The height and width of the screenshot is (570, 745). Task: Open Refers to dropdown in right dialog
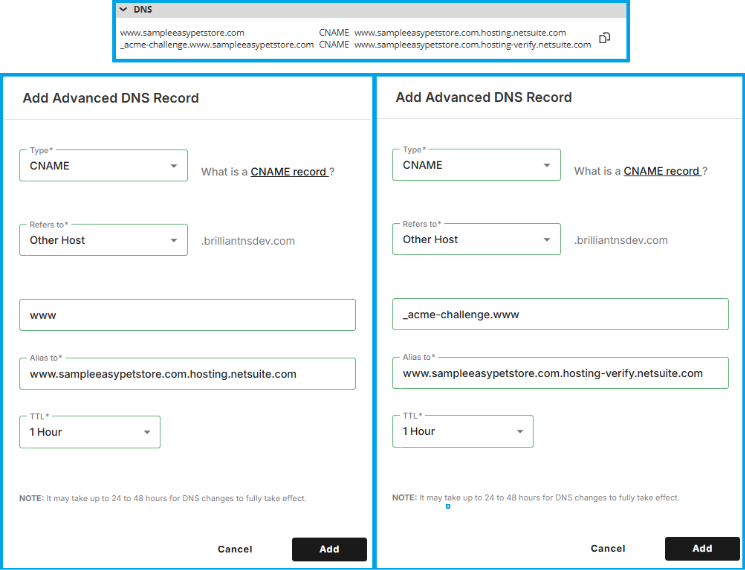(477, 239)
